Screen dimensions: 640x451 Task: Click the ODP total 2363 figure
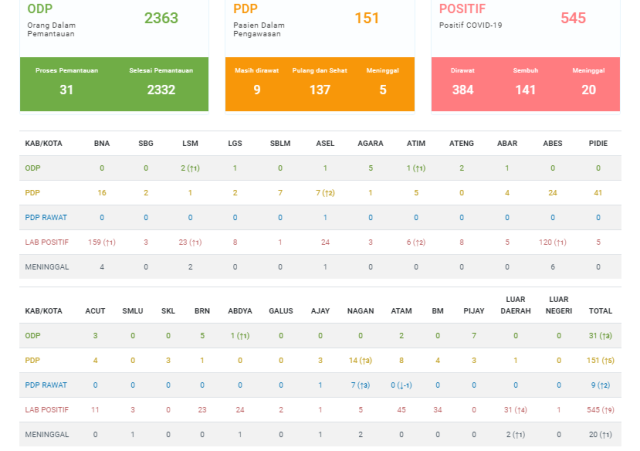[x=161, y=18]
